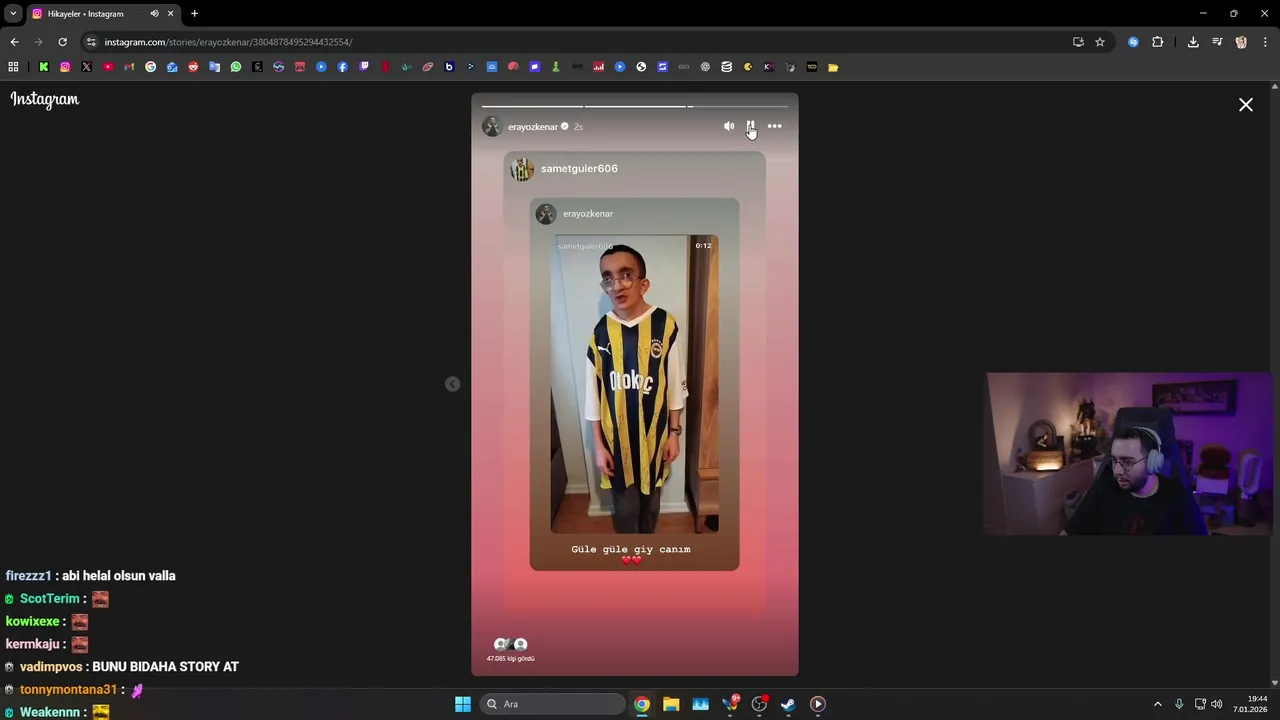
Task: Mute the story audio speaker icon
Action: coord(729,126)
